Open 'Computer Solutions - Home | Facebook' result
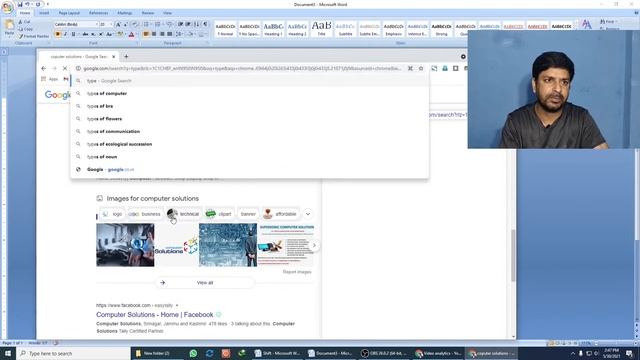The height and width of the screenshot is (360, 640). point(155,315)
